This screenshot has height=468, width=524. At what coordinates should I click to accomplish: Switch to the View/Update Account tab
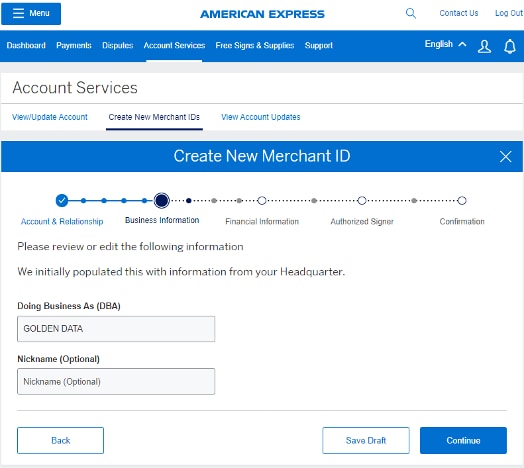[50, 117]
